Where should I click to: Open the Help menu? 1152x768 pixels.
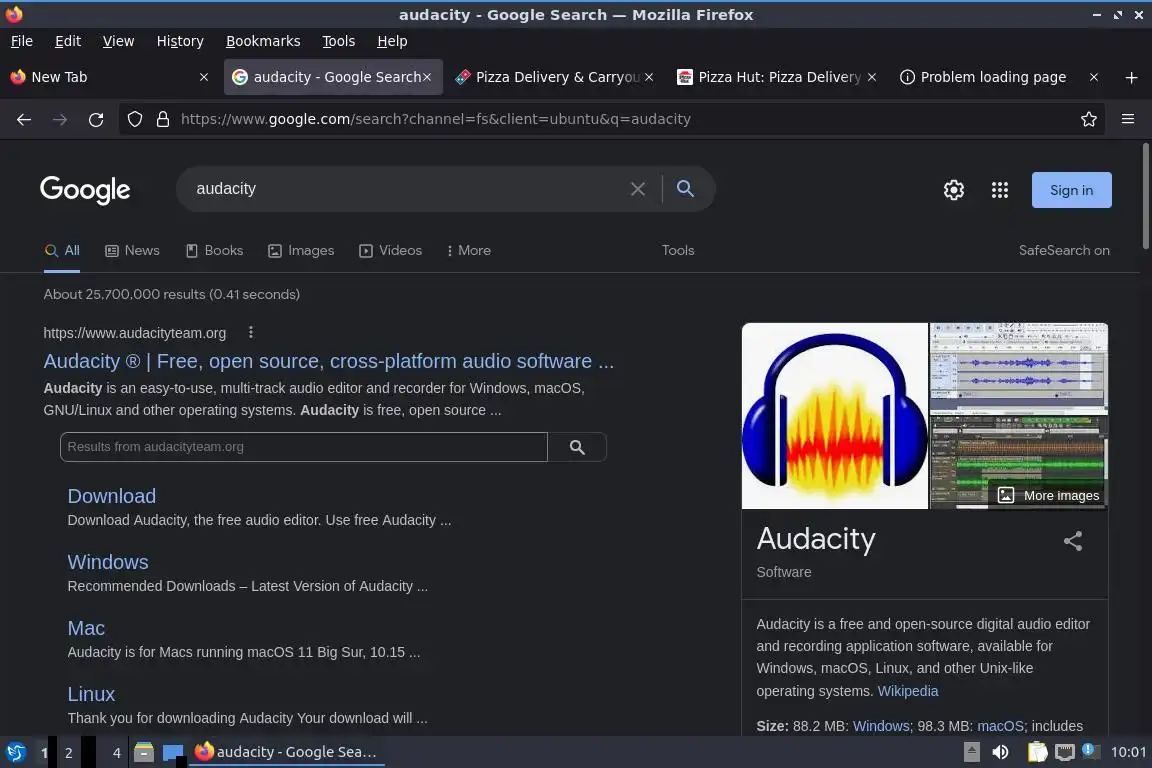pos(392,41)
